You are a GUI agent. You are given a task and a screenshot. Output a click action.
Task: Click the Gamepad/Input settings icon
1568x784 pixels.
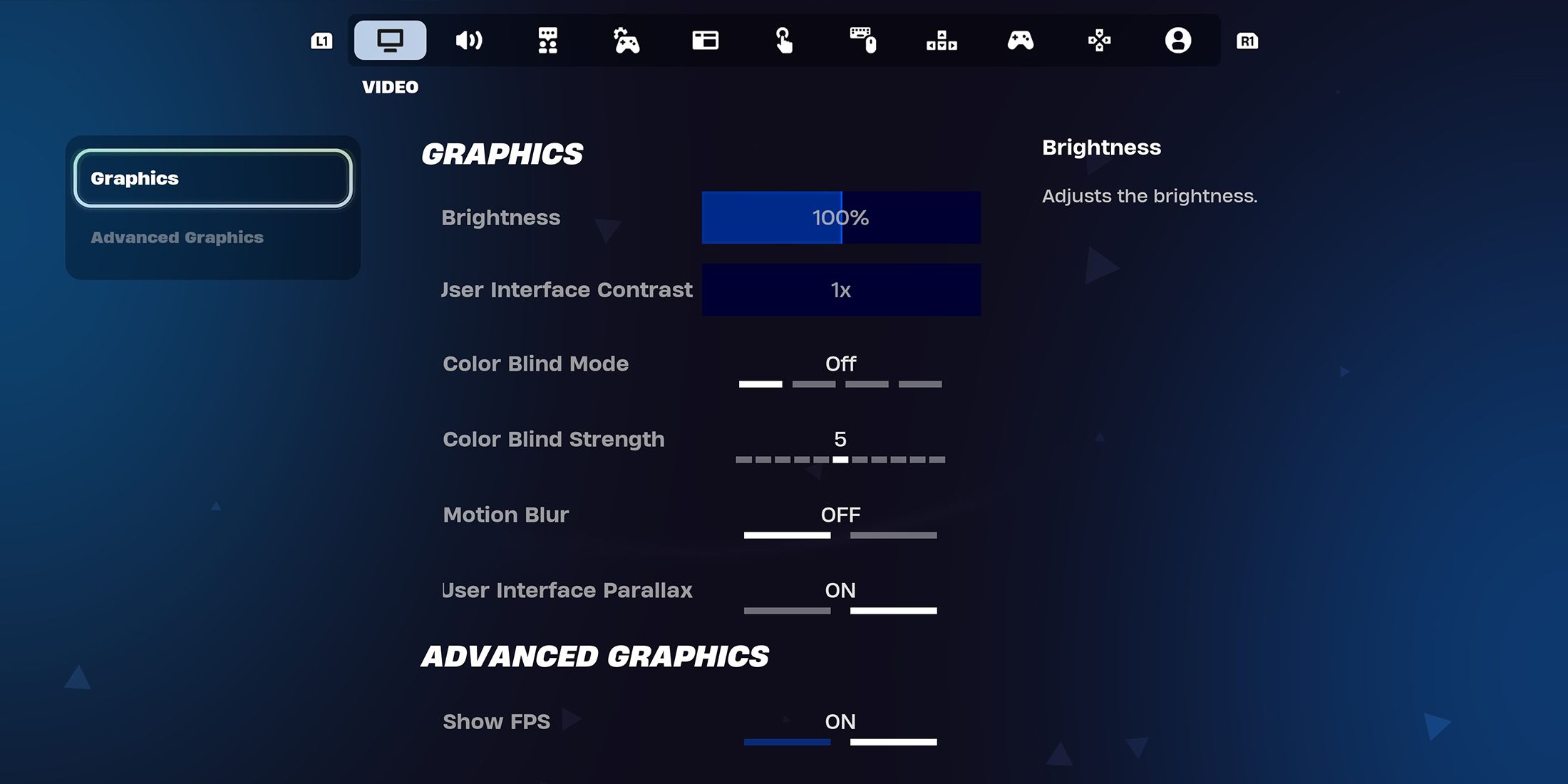click(1019, 40)
